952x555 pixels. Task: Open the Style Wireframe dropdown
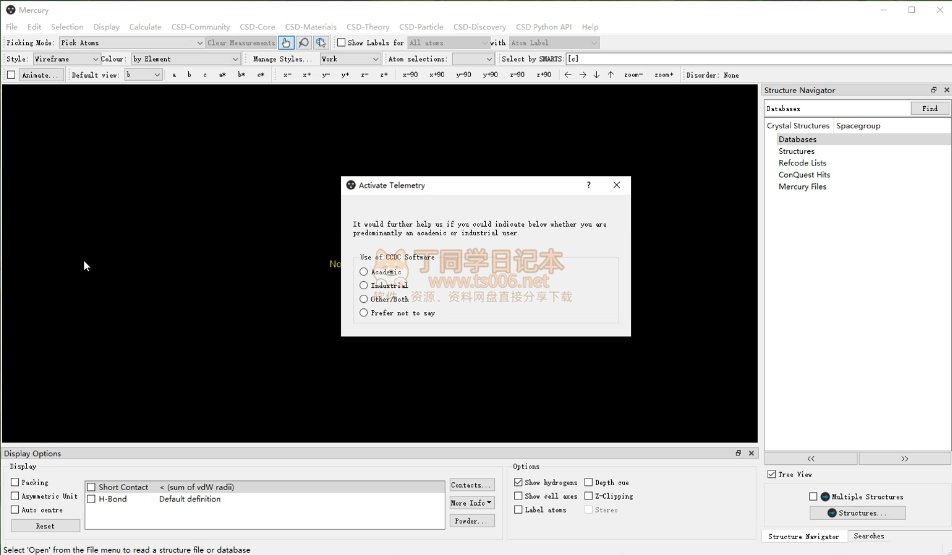(x=65, y=59)
